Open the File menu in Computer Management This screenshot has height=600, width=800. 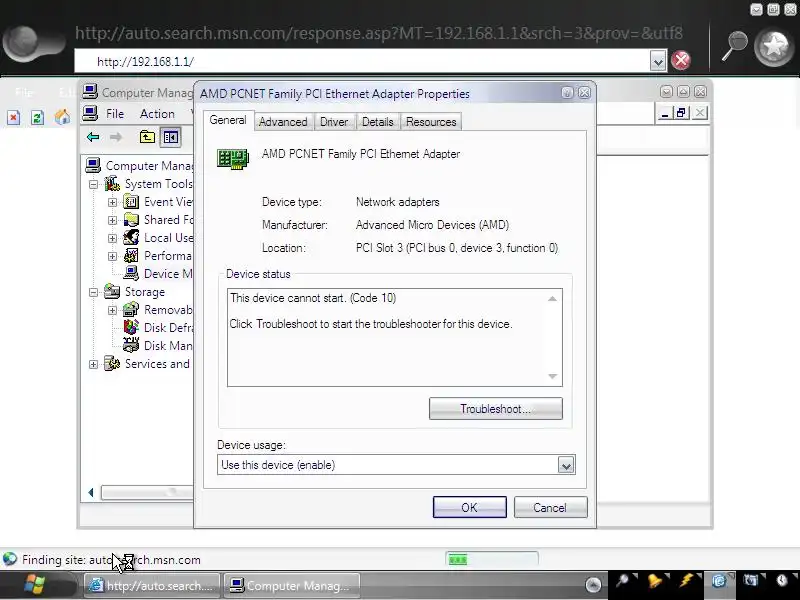pyautogui.click(x=115, y=114)
